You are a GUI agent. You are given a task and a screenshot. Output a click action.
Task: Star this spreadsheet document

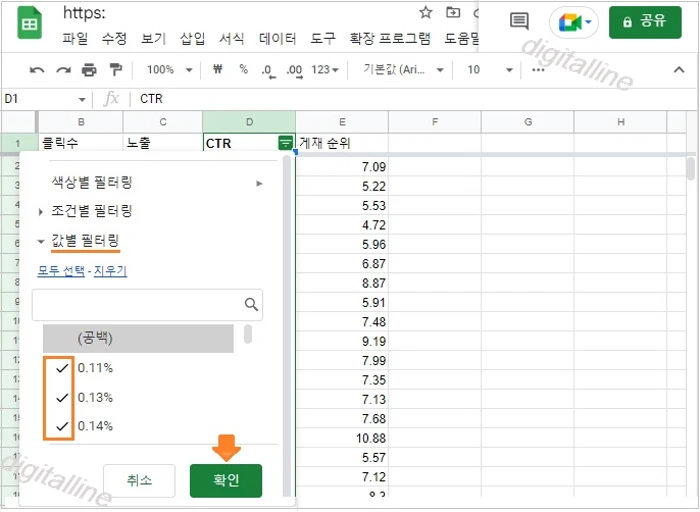[x=425, y=12]
